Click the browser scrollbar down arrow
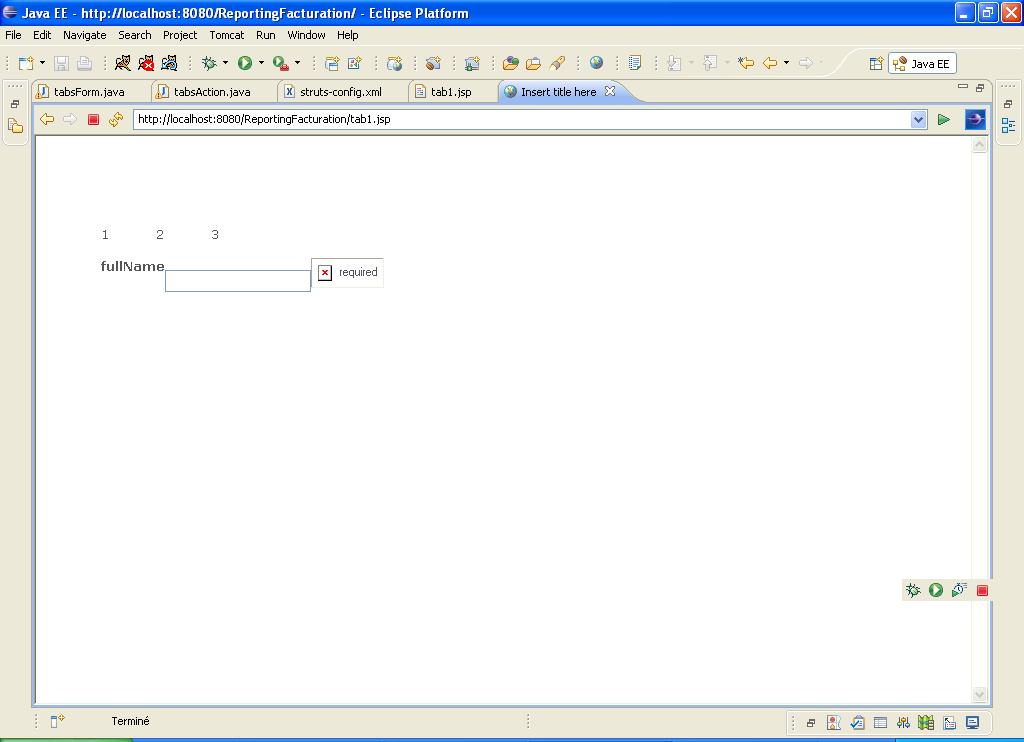 click(979, 695)
